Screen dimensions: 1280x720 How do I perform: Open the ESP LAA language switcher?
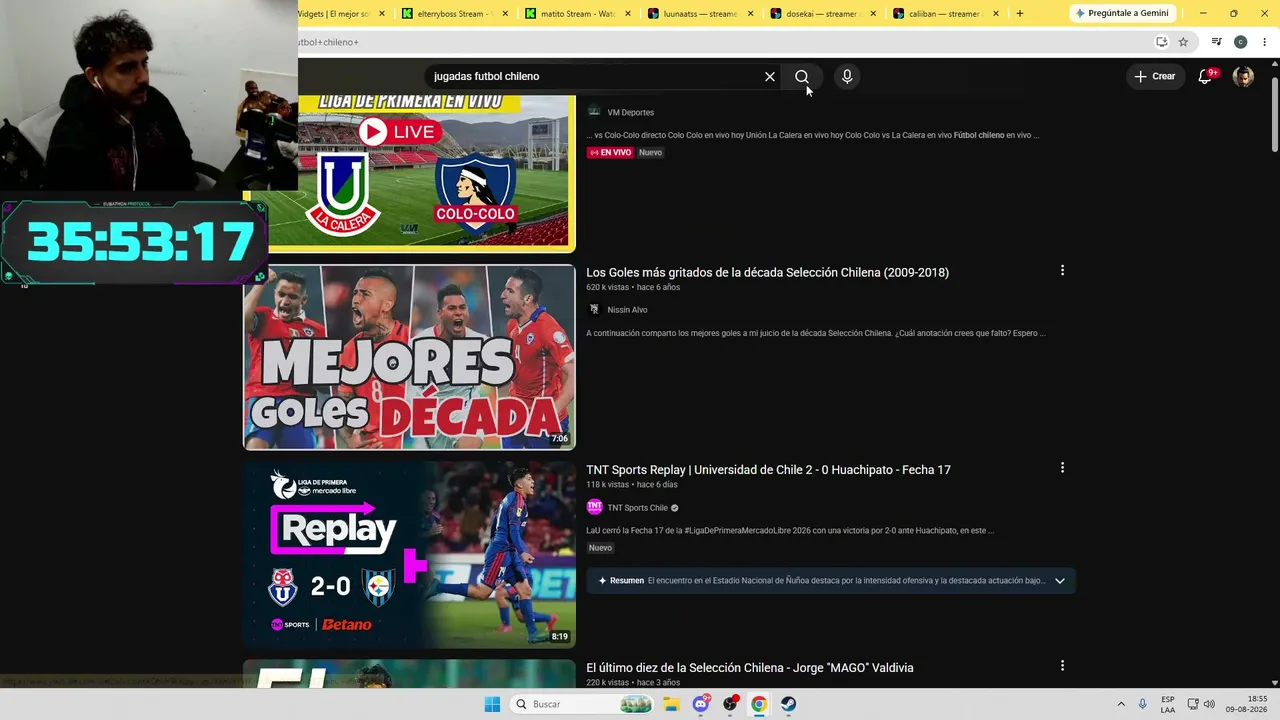[x=1168, y=704]
